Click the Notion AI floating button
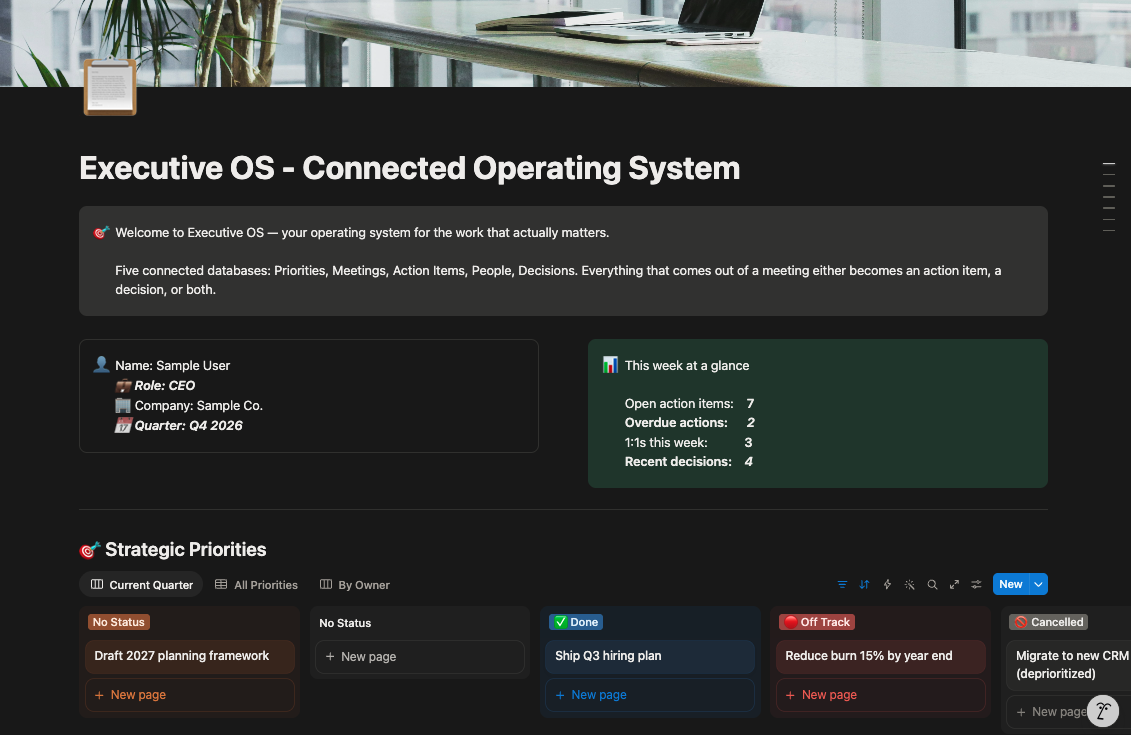 click(1103, 711)
